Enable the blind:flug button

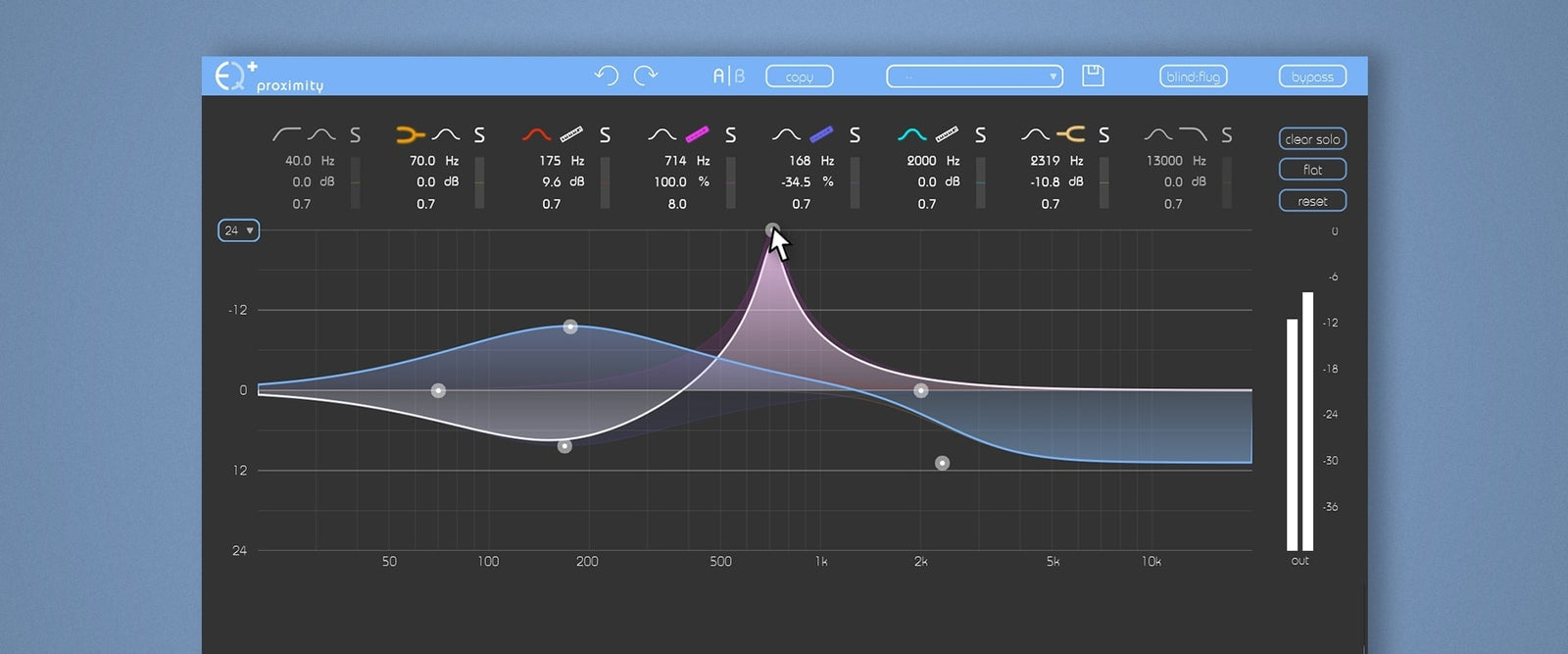point(1193,76)
